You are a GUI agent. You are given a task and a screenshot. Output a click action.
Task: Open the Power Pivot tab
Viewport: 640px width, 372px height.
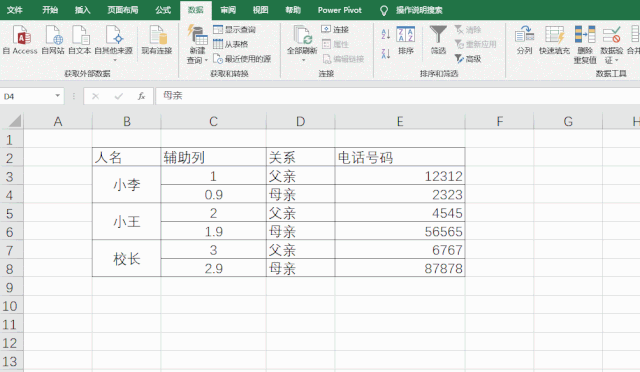click(340, 10)
